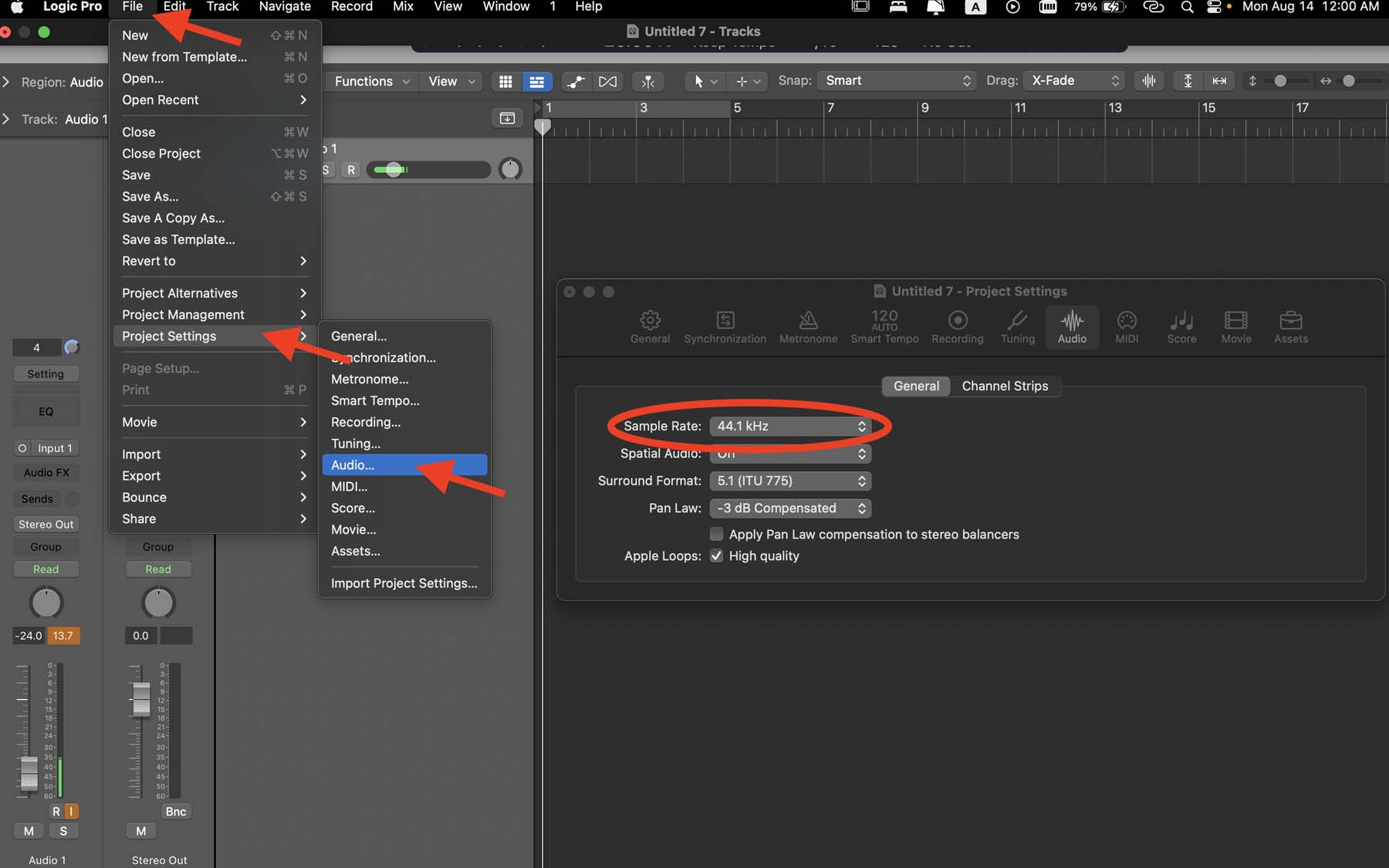Screen dimensions: 1389x868
Task: Open Tuning settings icon
Action: coord(1017,327)
